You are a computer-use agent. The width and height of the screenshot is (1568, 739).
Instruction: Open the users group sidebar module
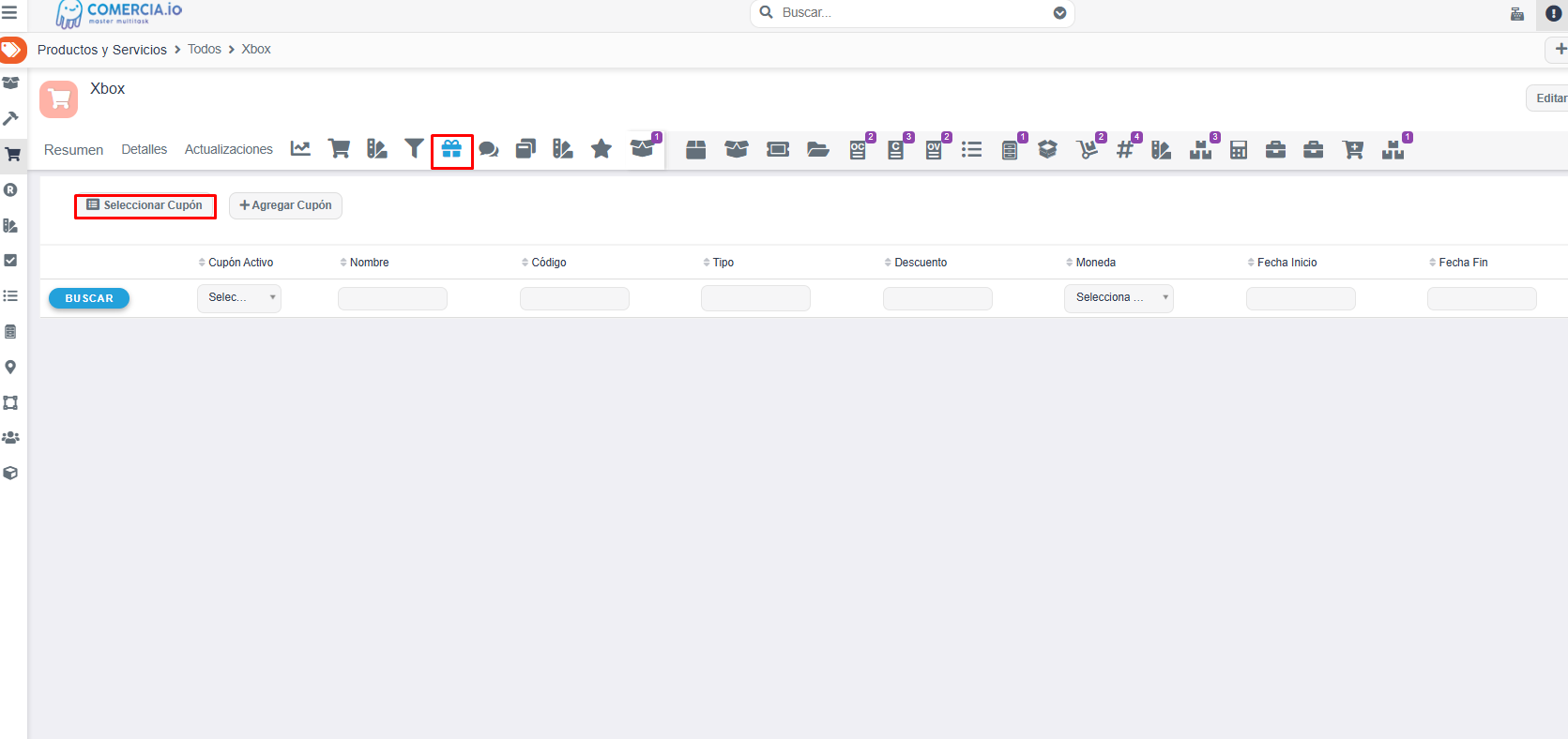(x=10, y=437)
